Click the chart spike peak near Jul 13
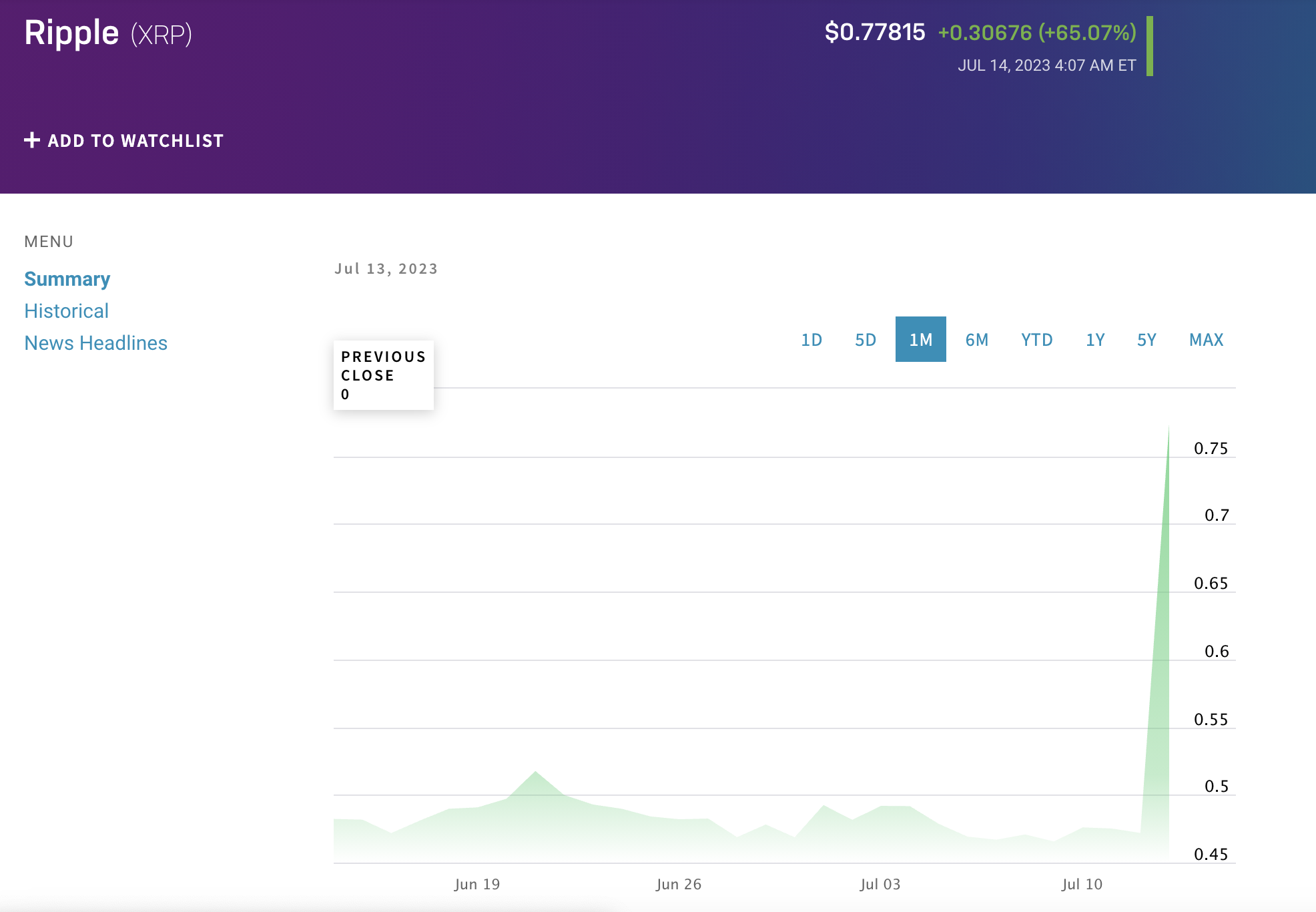Viewport: 1316px width, 912px height. [x=1168, y=431]
